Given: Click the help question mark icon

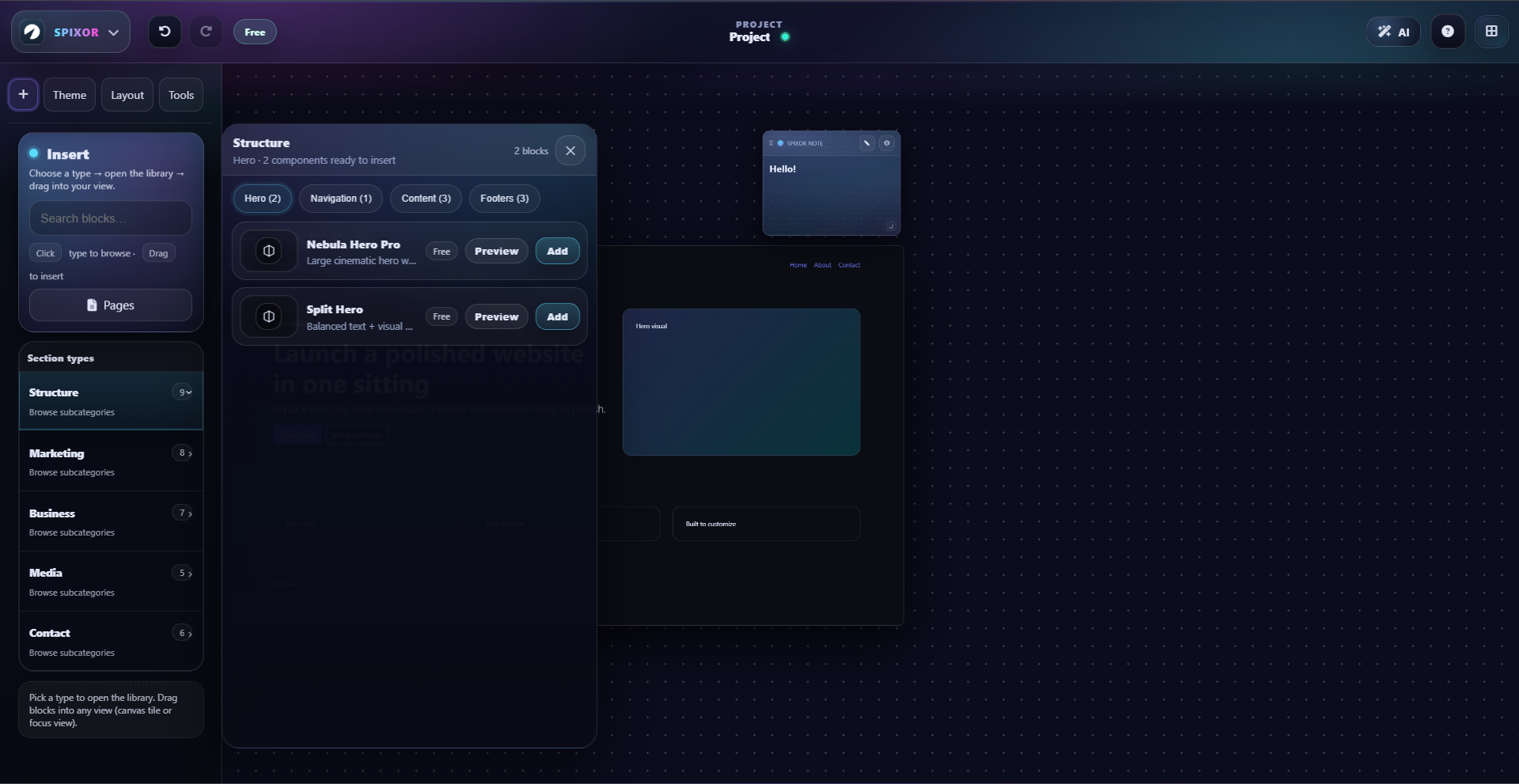Looking at the screenshot, I should [x=1448, y=32].
